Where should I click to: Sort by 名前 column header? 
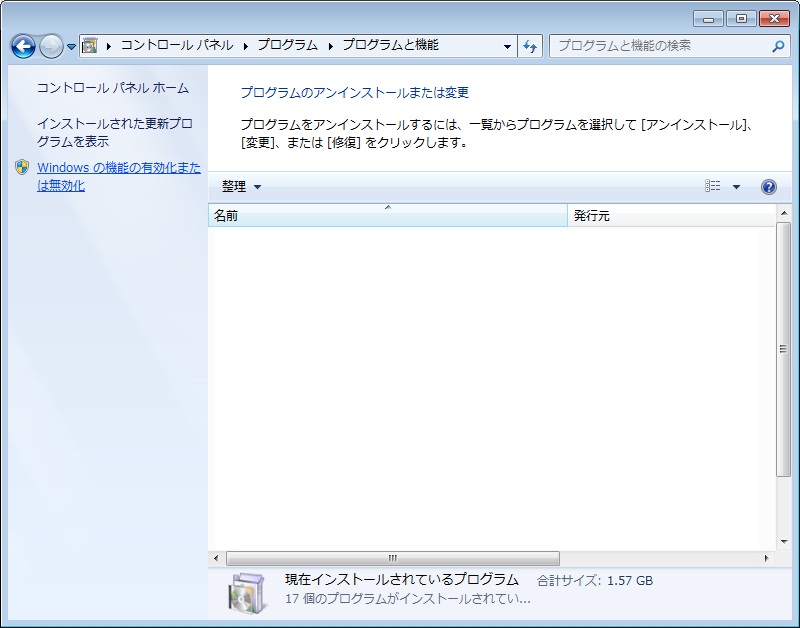tap(388, 215)
